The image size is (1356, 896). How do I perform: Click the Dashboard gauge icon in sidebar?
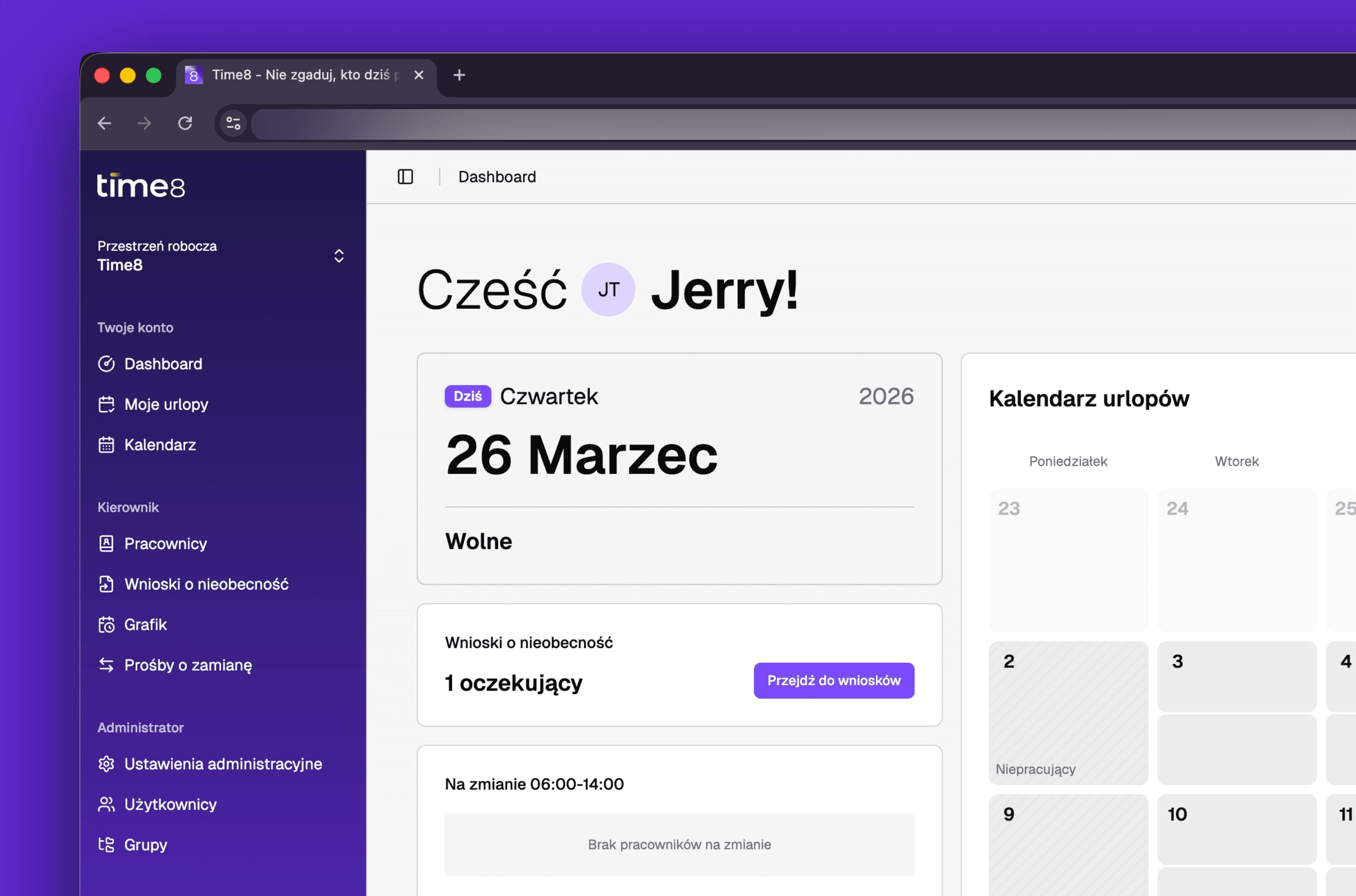click(106, 364)
